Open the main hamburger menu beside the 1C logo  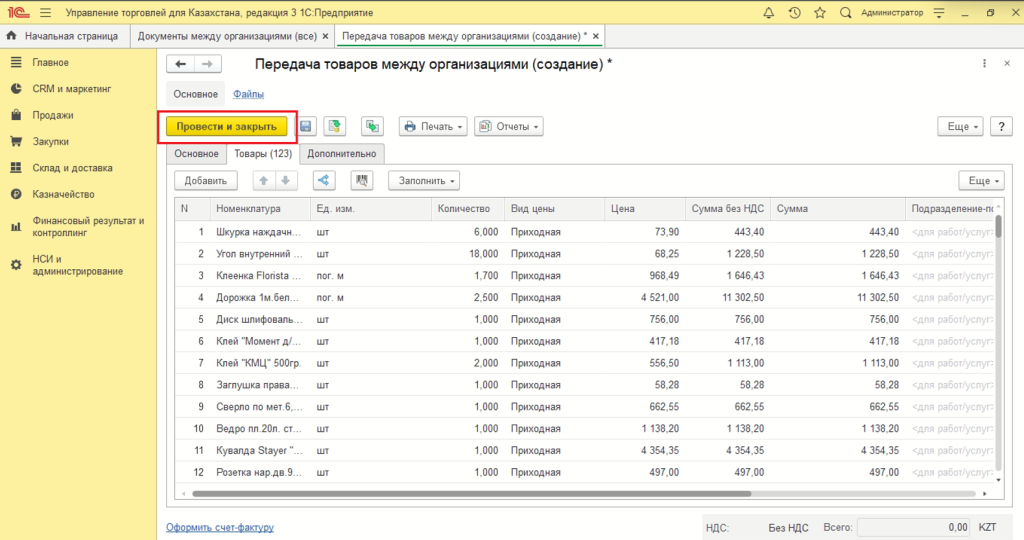[x=45, y=12]
